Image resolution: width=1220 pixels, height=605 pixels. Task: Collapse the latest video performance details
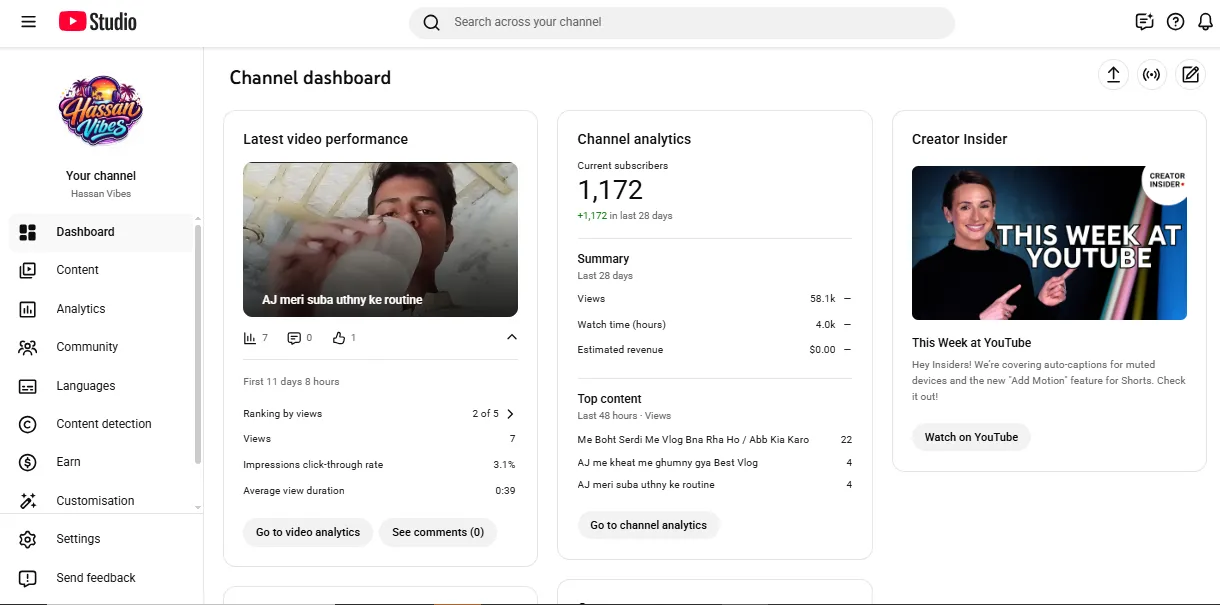click(x=512, y=338)
